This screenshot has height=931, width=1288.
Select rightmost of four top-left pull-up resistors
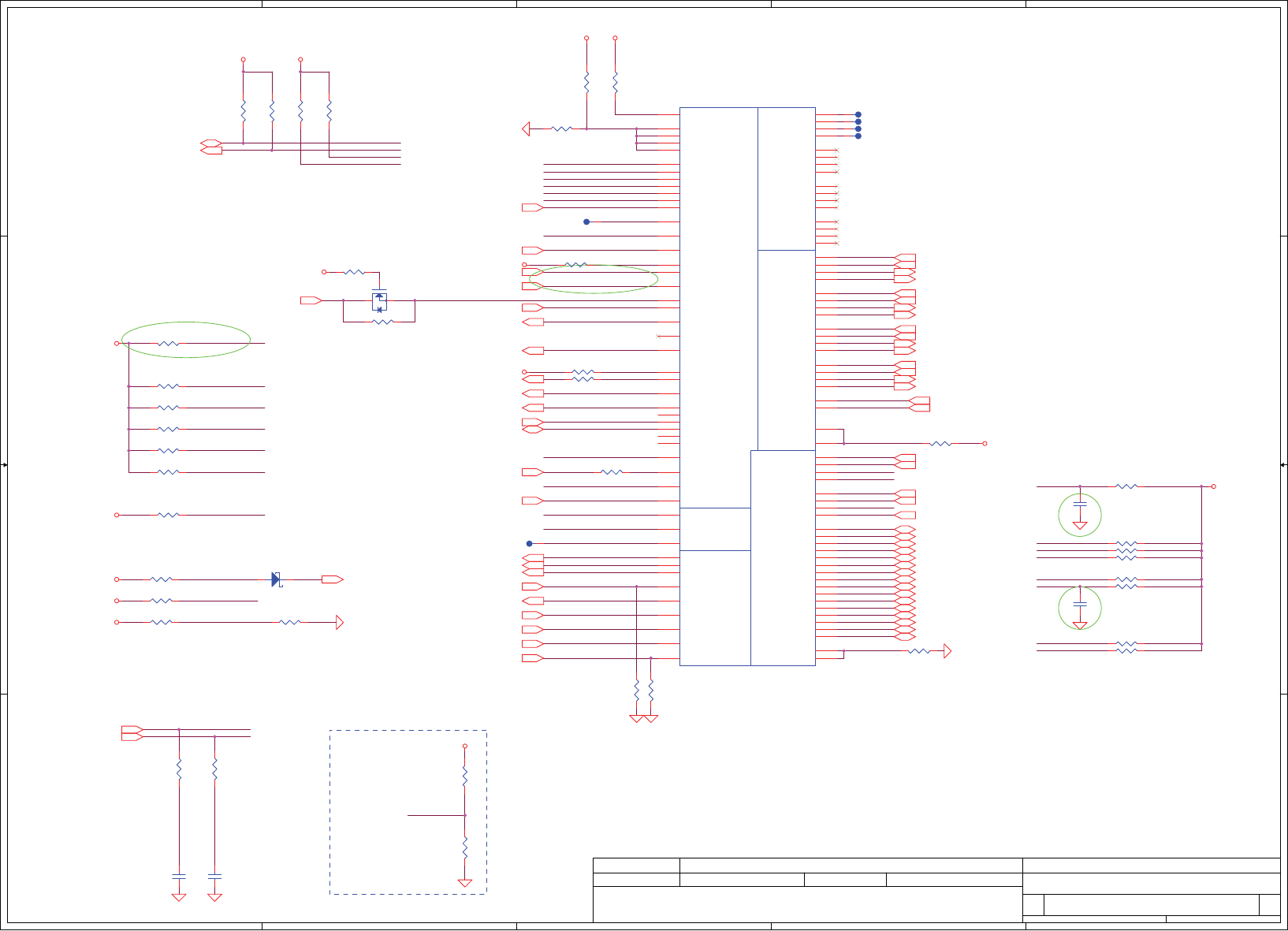(329, 110)
